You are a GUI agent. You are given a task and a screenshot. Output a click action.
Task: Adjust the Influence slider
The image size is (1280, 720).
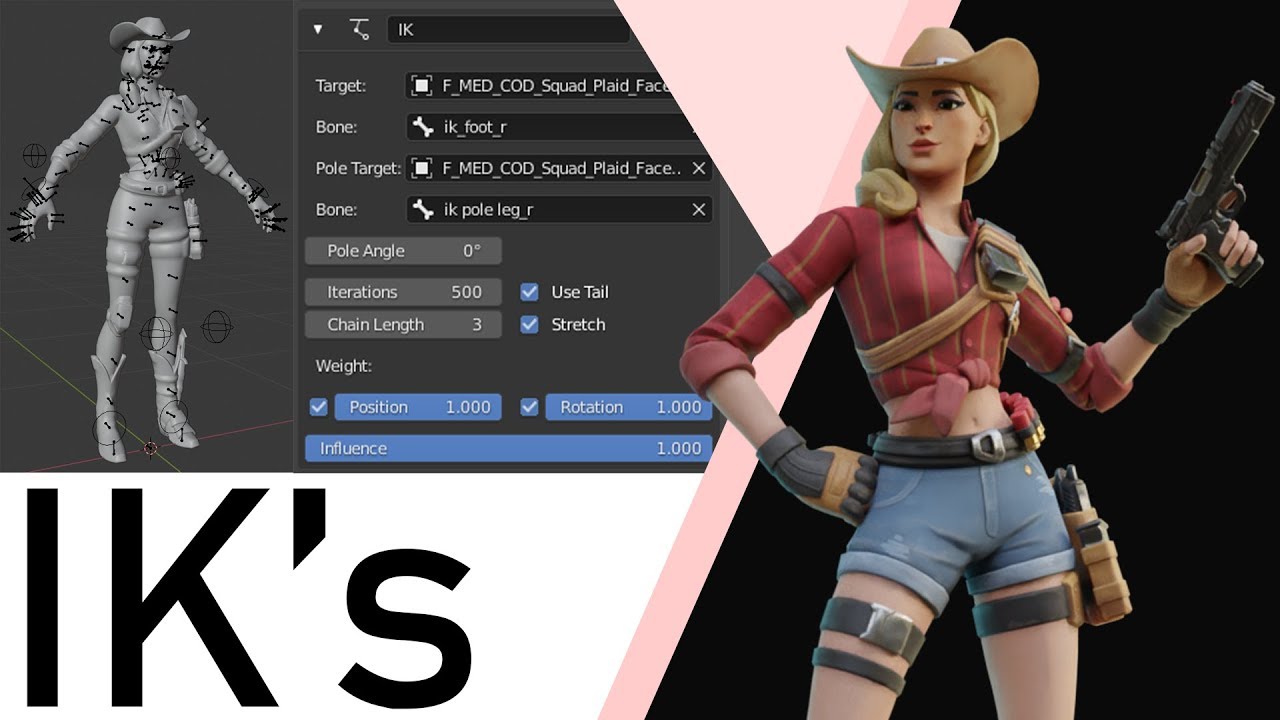click(508, 448)
